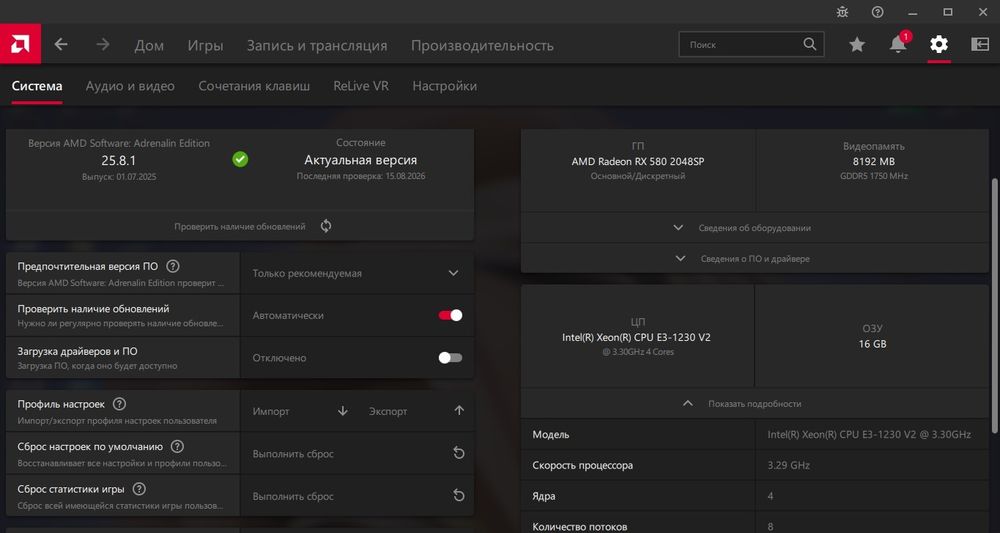Click the refresh icon beside Проверить наличие обновлений
The image size is (1000, 533).
click(326, 226)
